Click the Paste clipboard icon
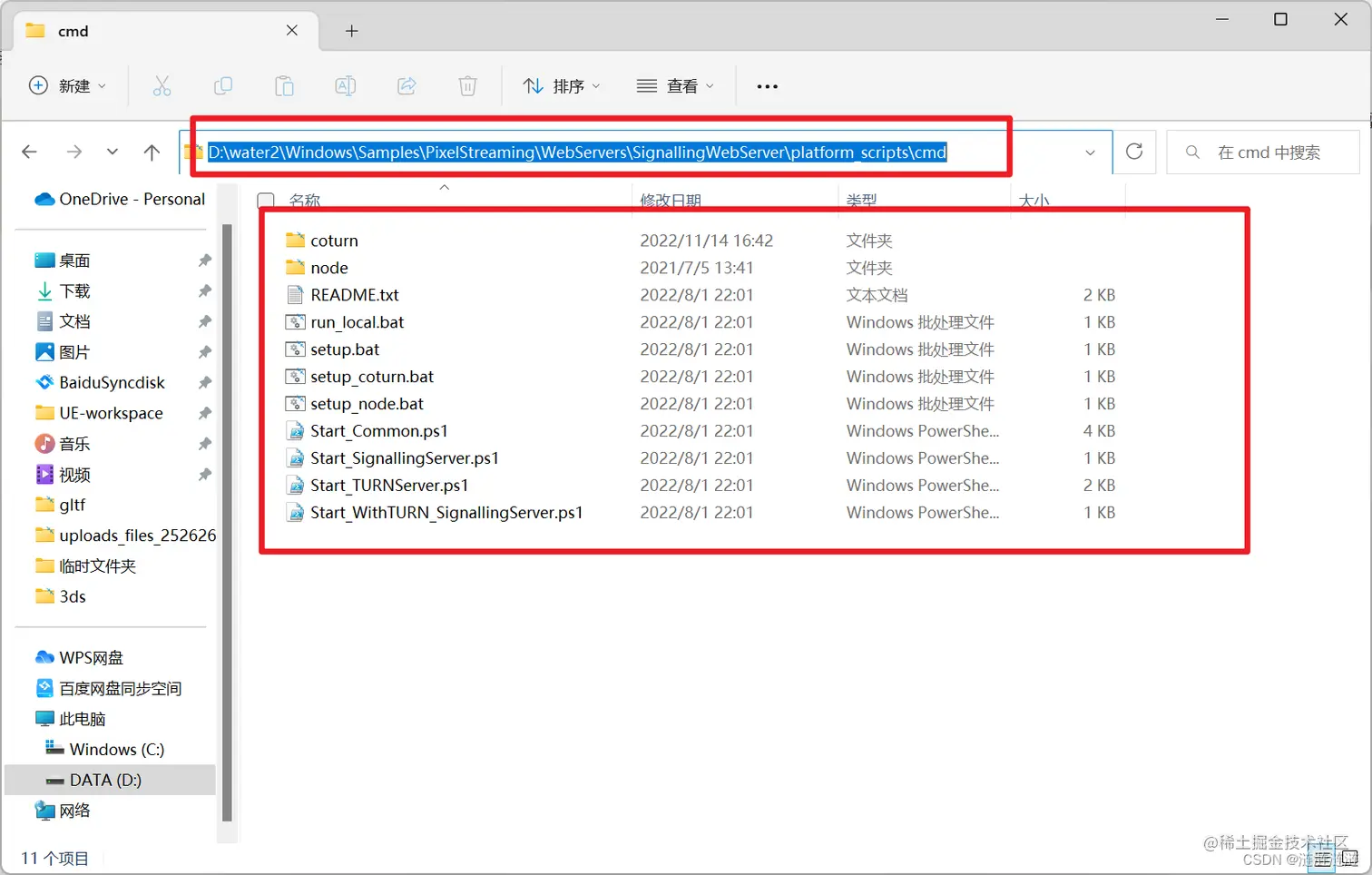 tap(284, 86)
